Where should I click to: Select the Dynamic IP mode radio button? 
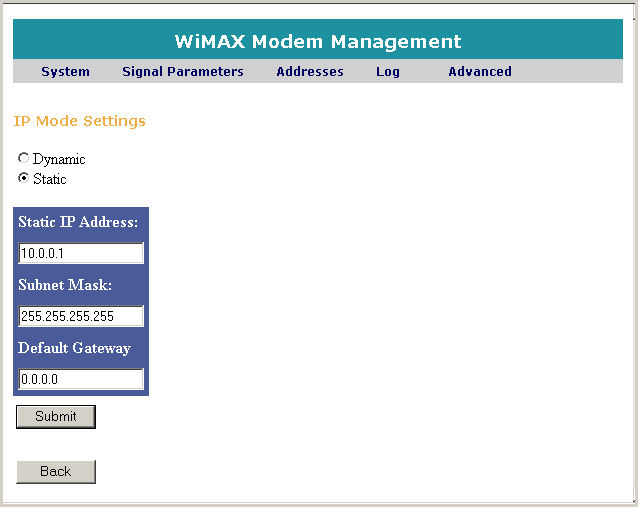tap(24, 159)
